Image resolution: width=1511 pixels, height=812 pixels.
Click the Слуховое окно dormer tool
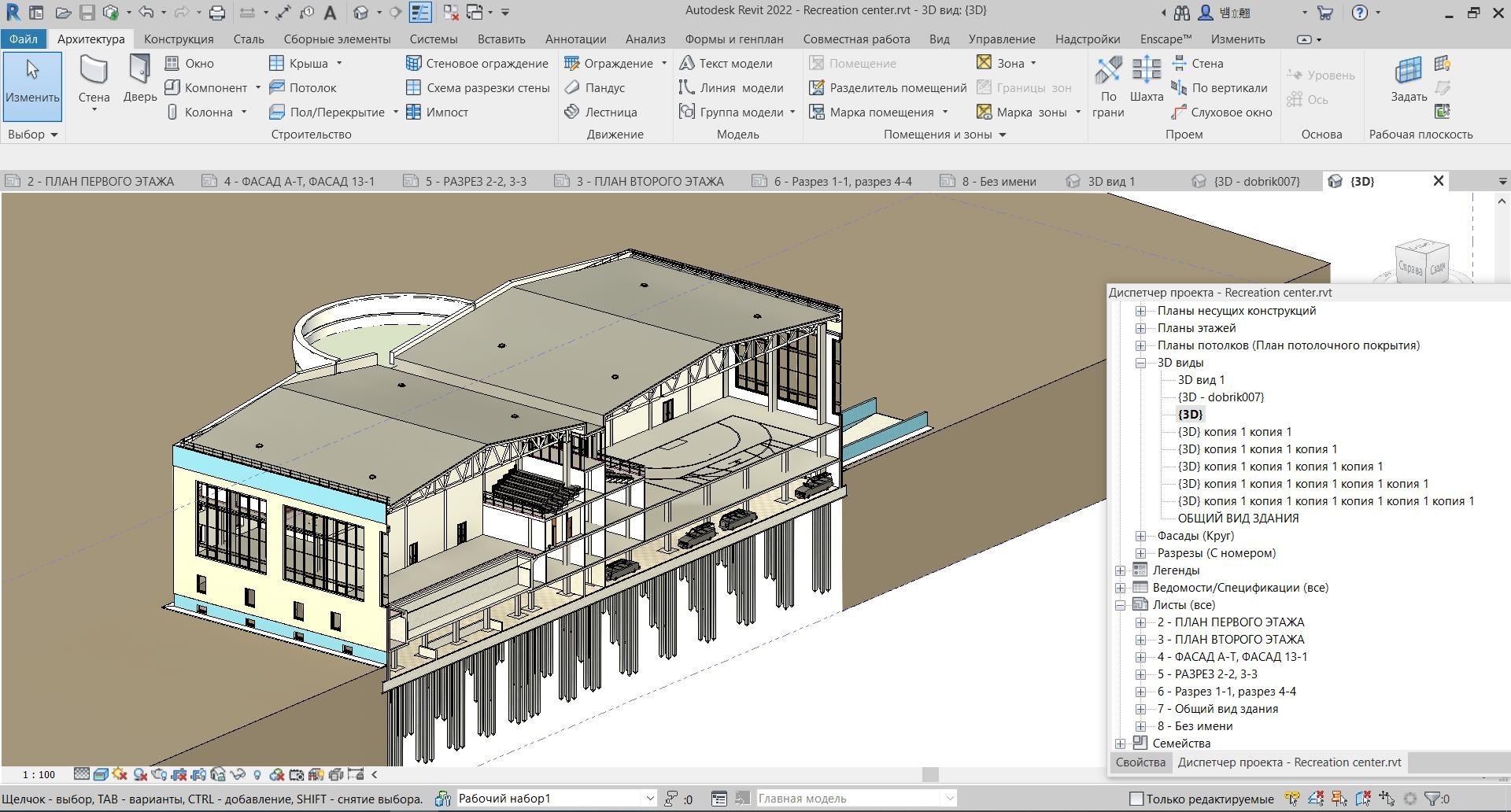(x=1222, y=112)
